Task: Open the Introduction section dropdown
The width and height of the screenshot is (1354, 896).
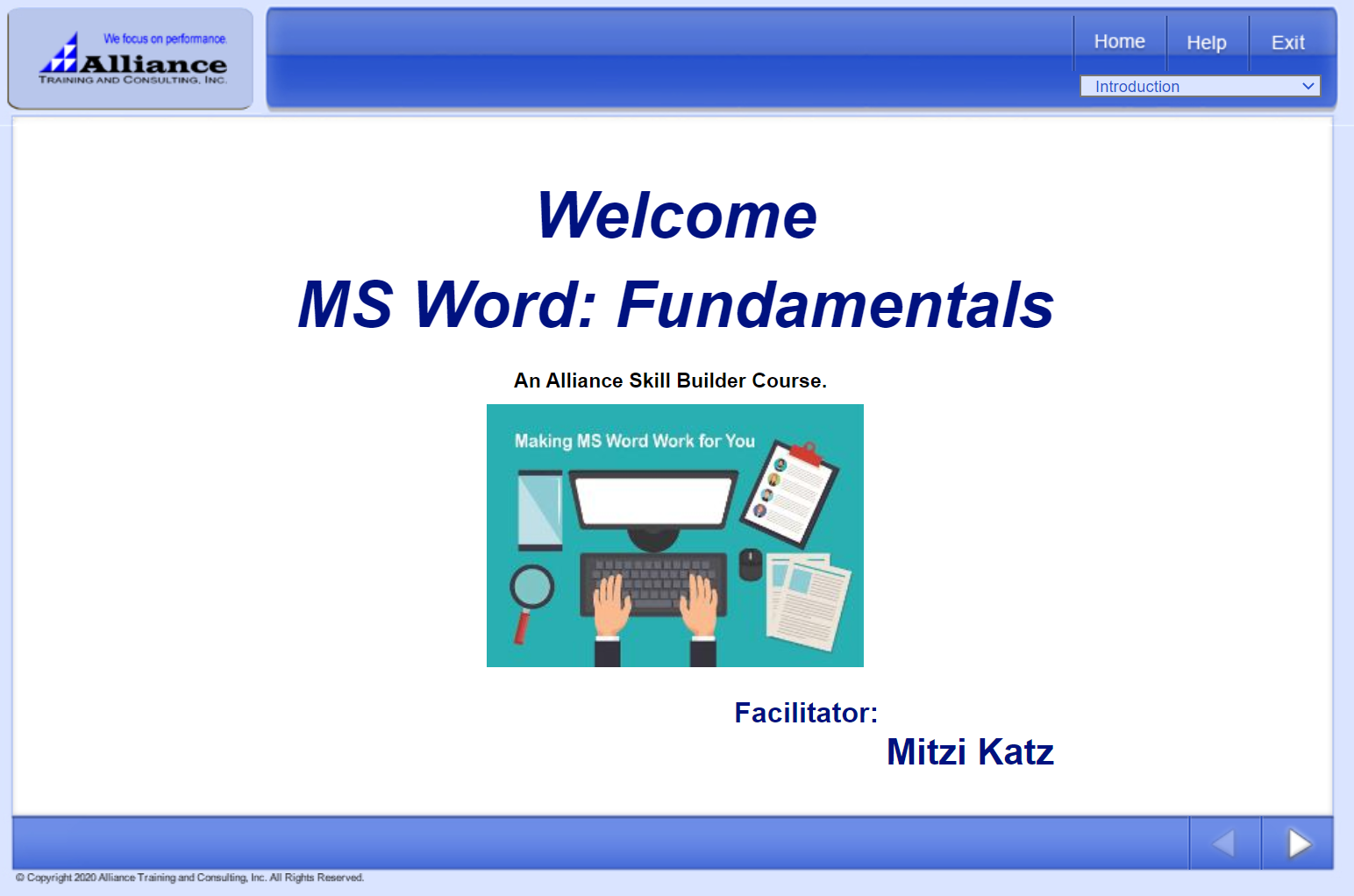Action: coord(1188,86)
